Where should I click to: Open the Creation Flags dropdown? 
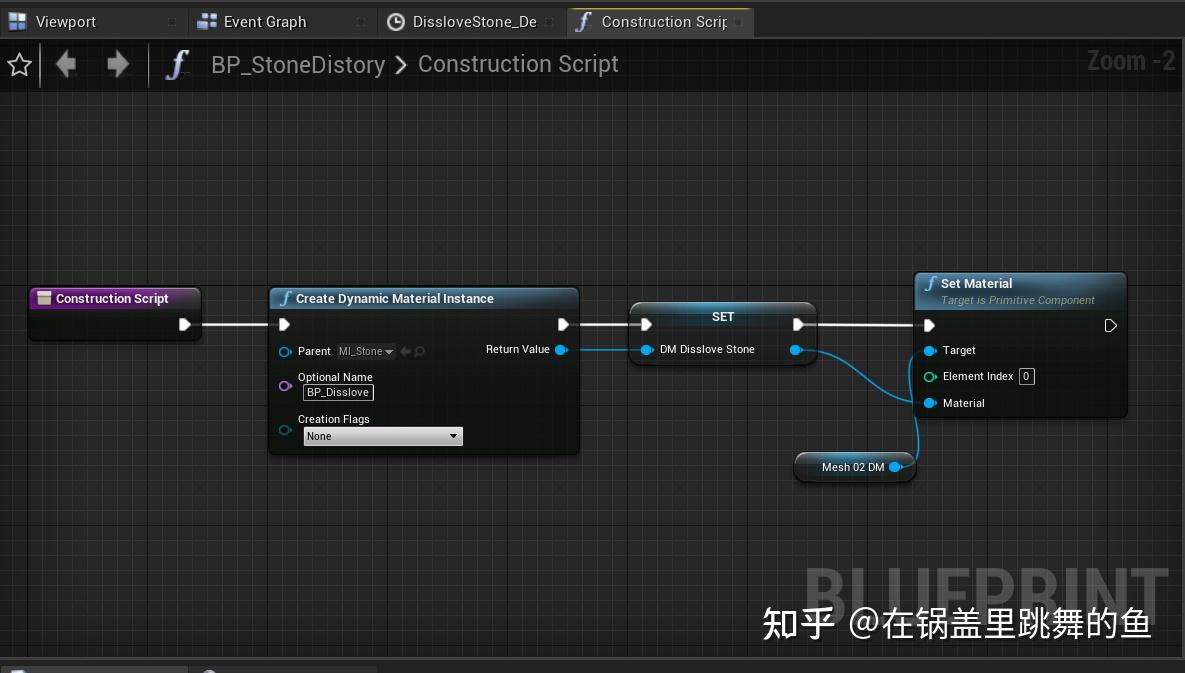[383, 436]
